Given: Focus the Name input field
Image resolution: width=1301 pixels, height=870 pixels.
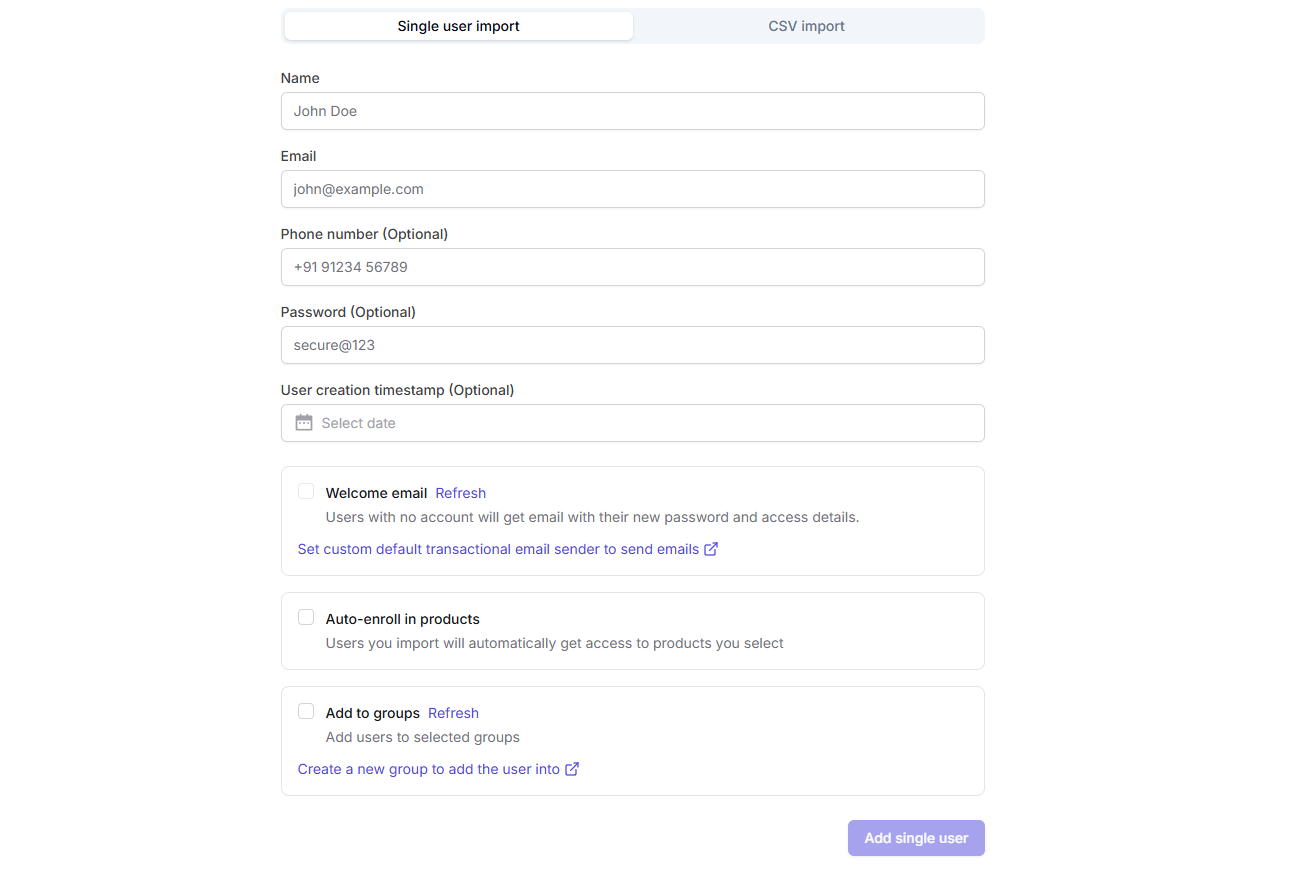Looking at the screenshot, I should [x=632, y=111].
